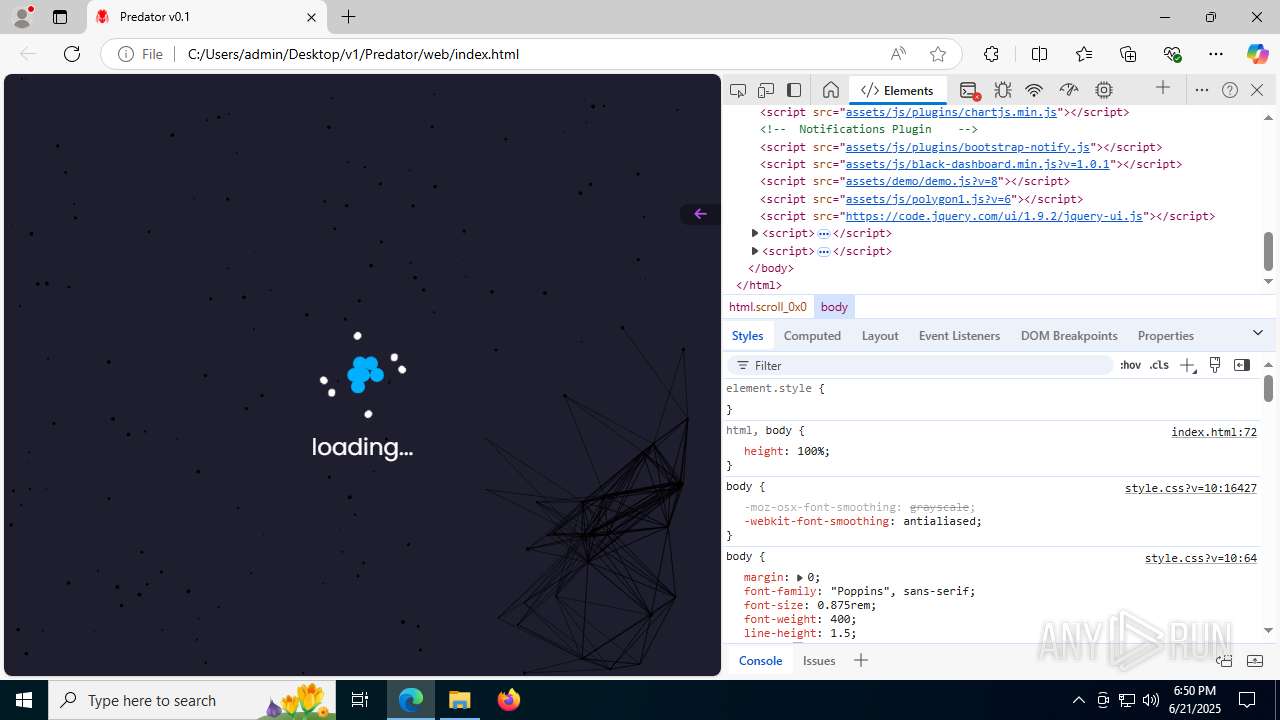Open the Copilot sidebar icon
This screenshot has width=1280, height=720.
pyautogui.click(x=1257, y=54)
